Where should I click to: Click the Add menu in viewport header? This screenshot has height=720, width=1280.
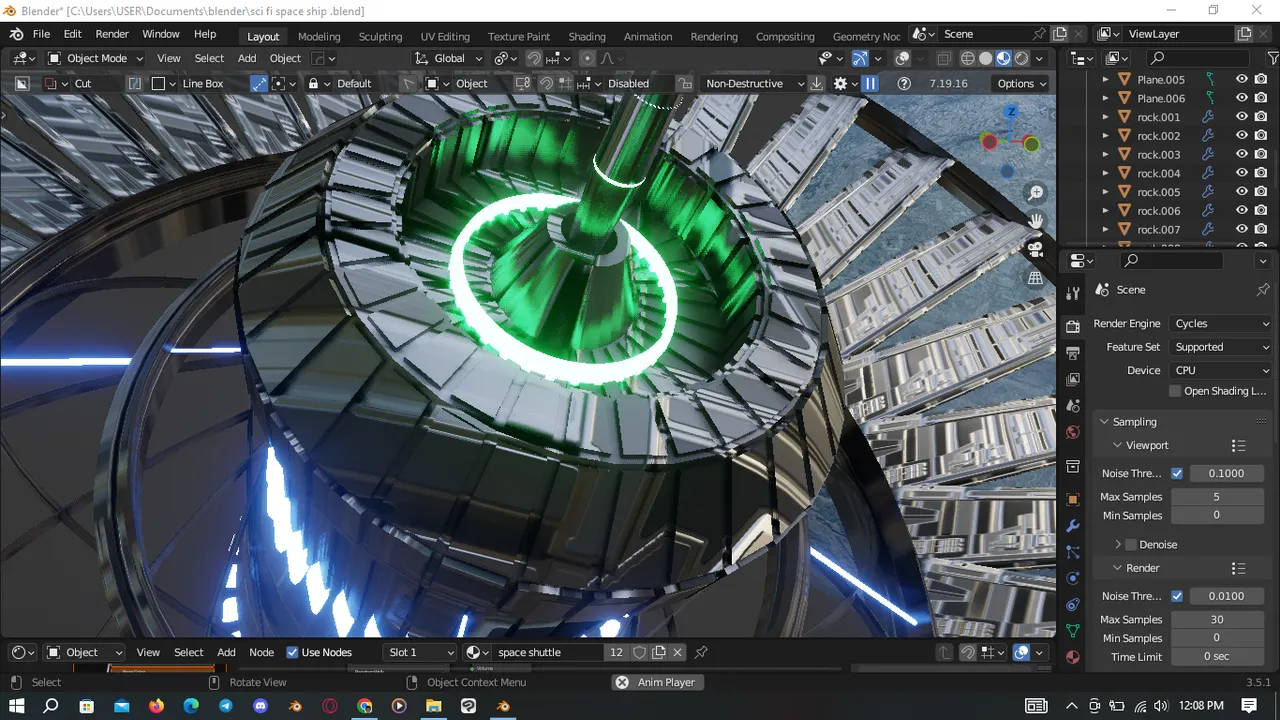pos(247,58)
